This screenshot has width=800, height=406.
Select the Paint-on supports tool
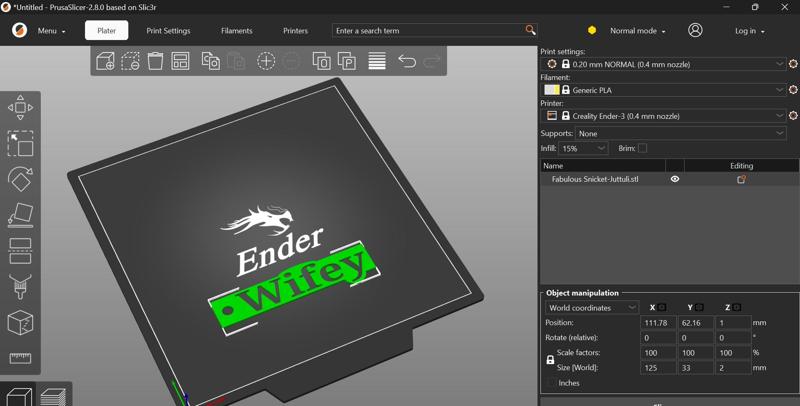20,287
